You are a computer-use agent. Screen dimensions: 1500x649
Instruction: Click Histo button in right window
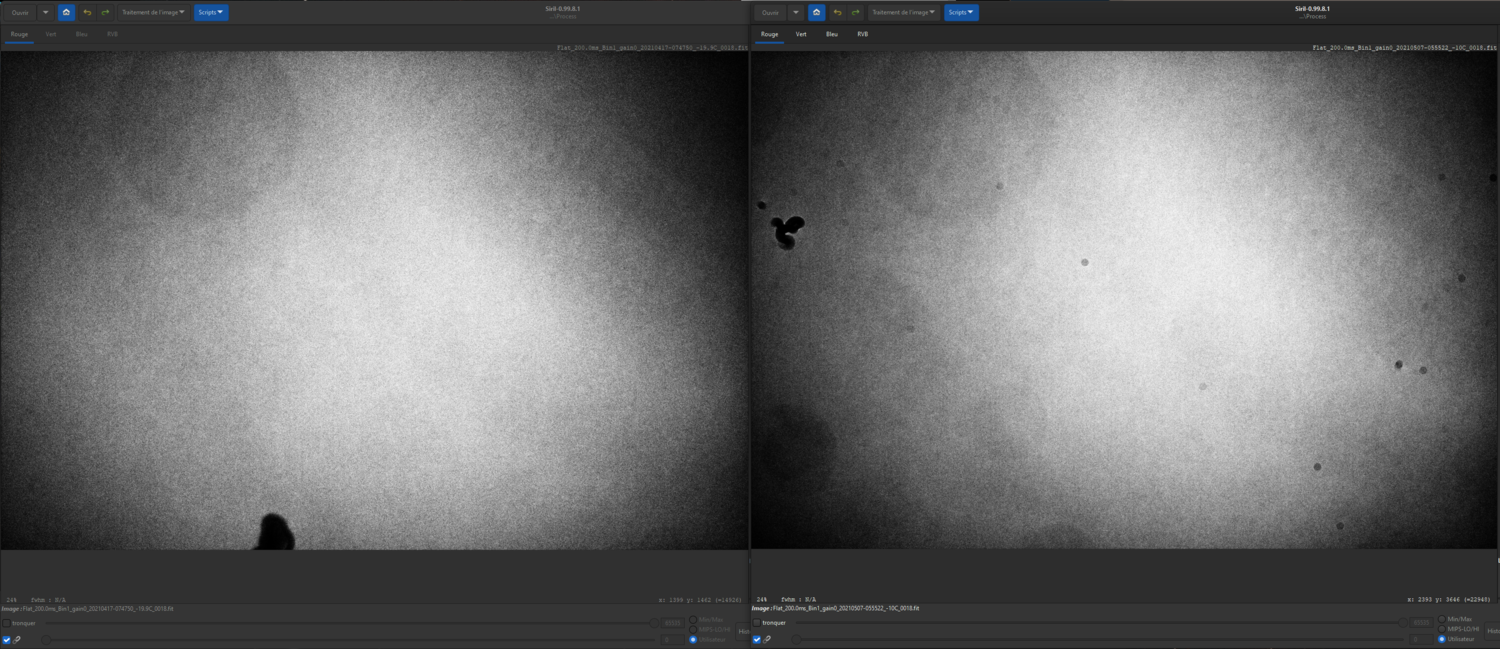coord(1493,631)
